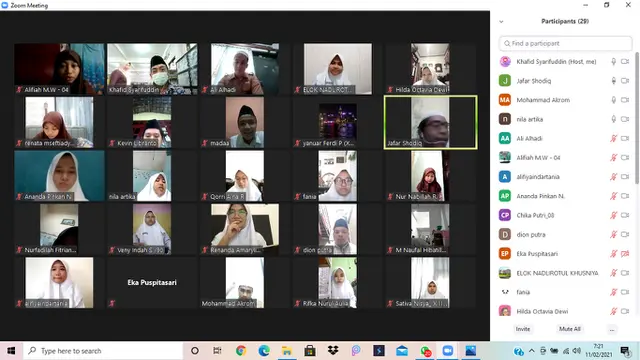Click Alfiah M.W - 04's muted microphone icon
This screenshot has height=360, width=640.
coord(613,158)
